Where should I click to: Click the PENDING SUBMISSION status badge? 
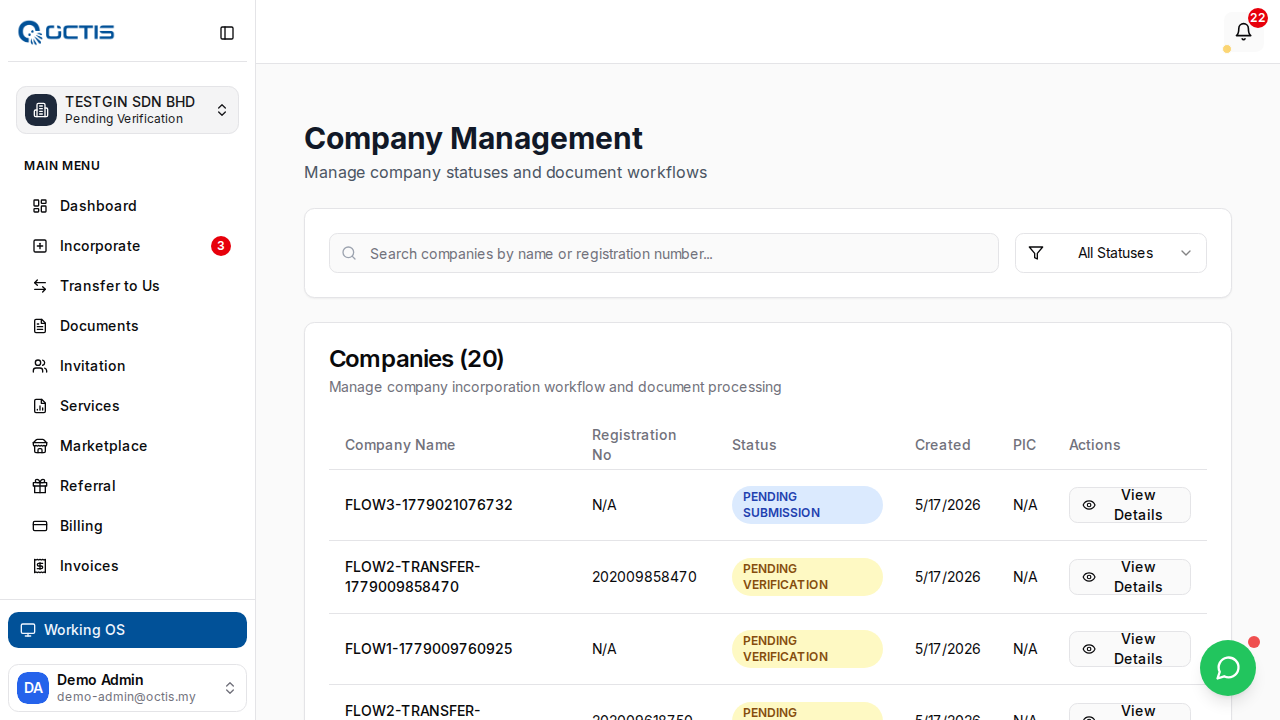pyautogui.click(x=807, y=505)
